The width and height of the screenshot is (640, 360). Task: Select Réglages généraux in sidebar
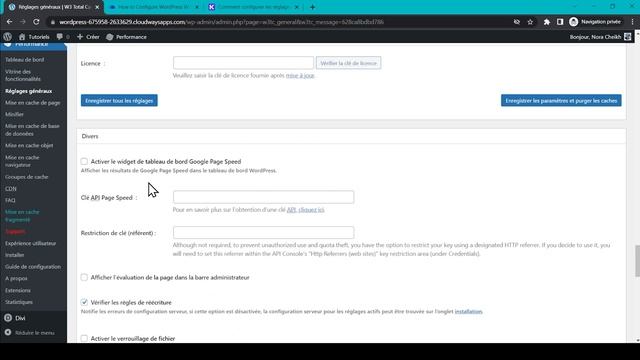point(29,91)
